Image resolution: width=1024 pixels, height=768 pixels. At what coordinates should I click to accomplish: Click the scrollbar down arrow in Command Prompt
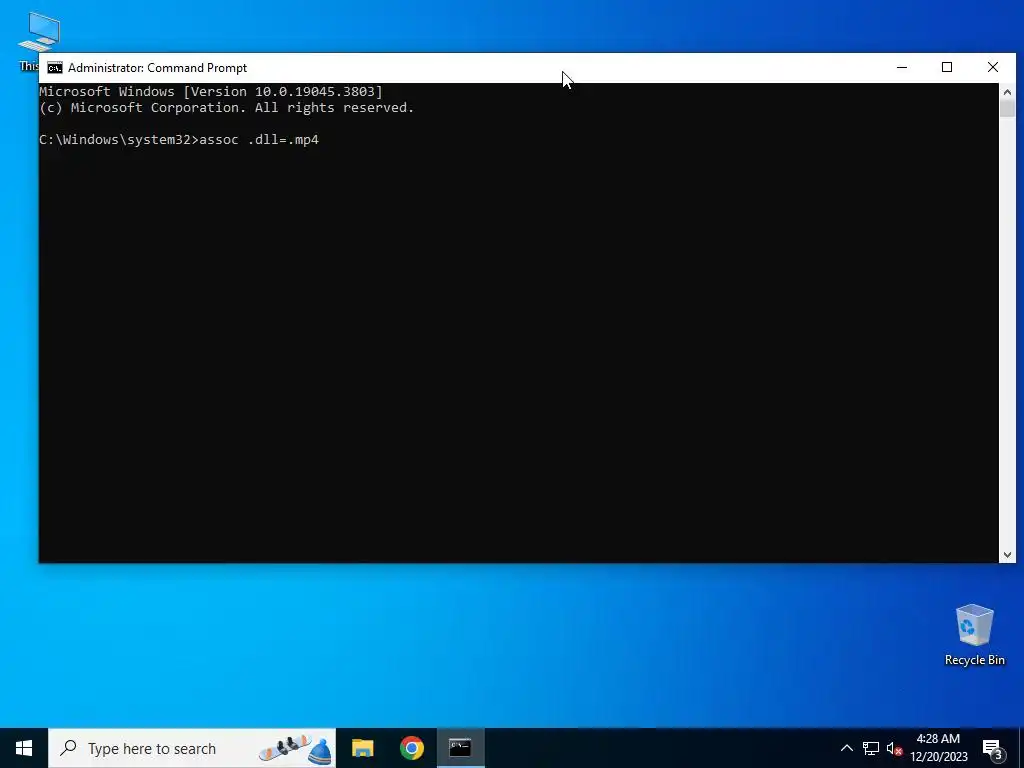[1007, 555]
